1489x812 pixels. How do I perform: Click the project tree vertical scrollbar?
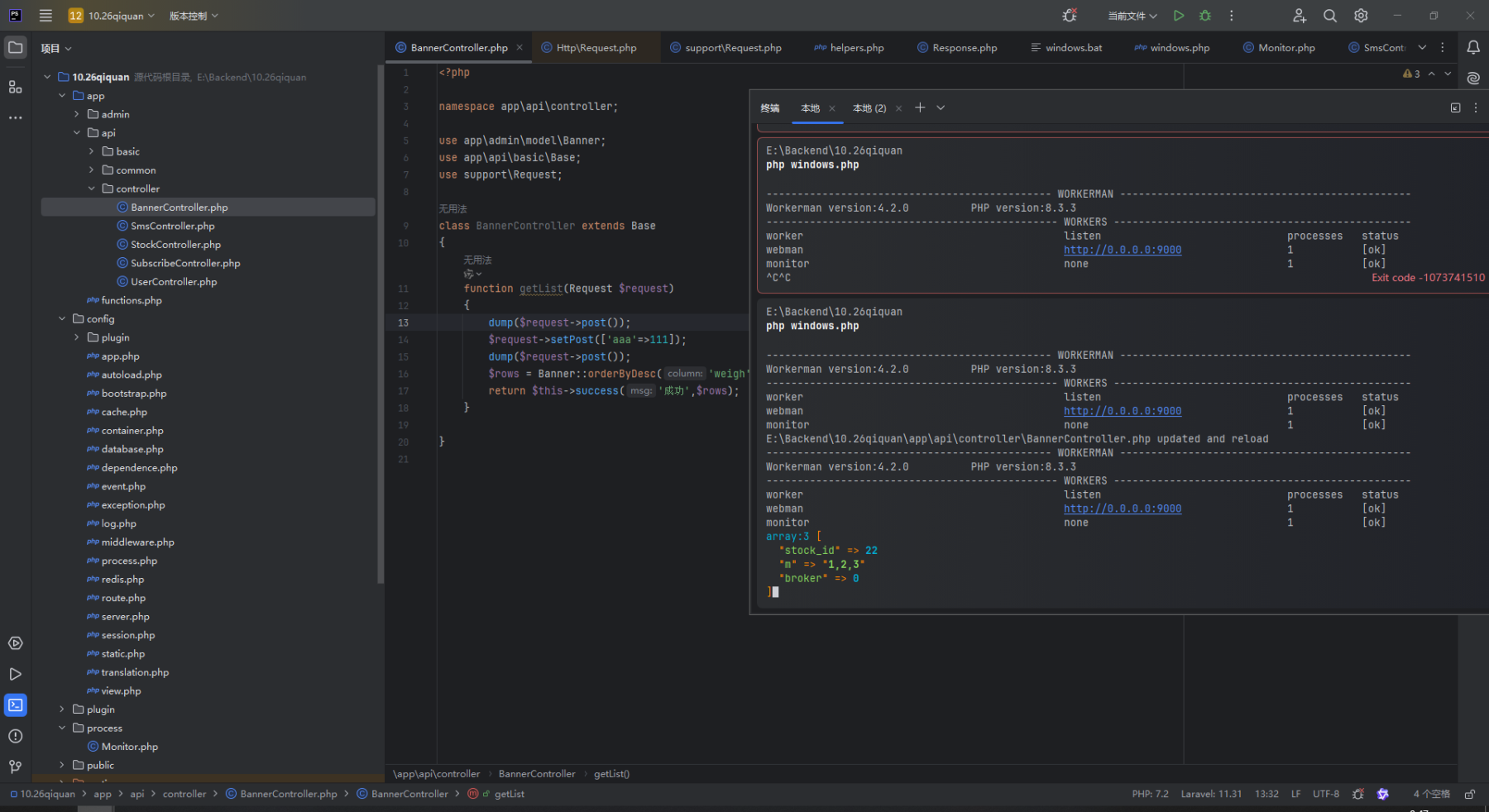point(381,324)
